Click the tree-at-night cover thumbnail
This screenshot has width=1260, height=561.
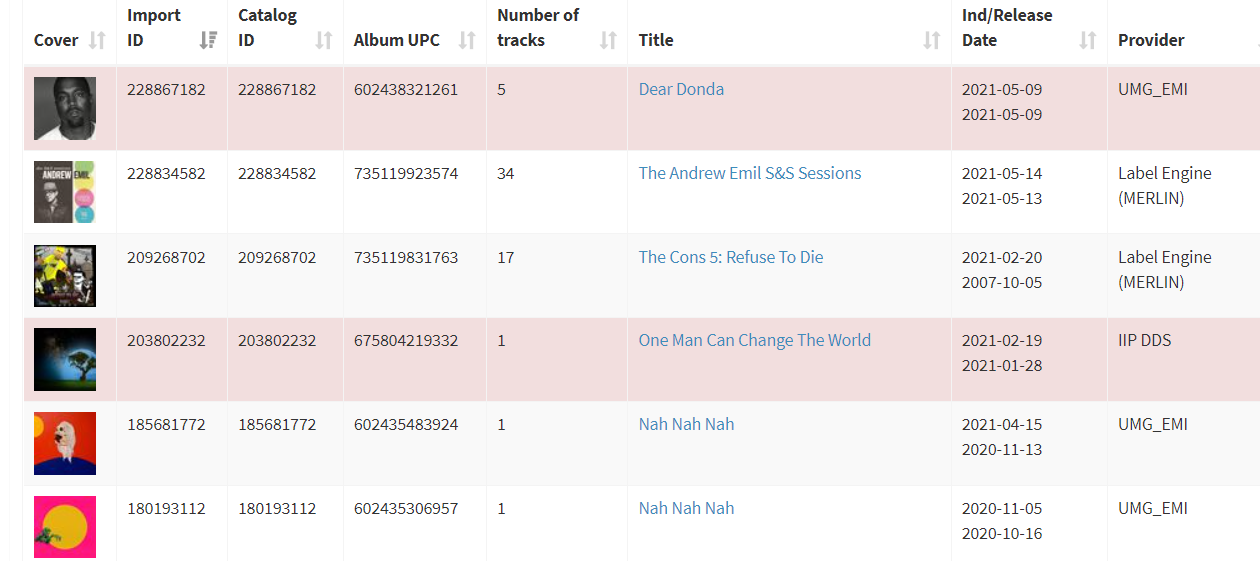pos(65,359)
